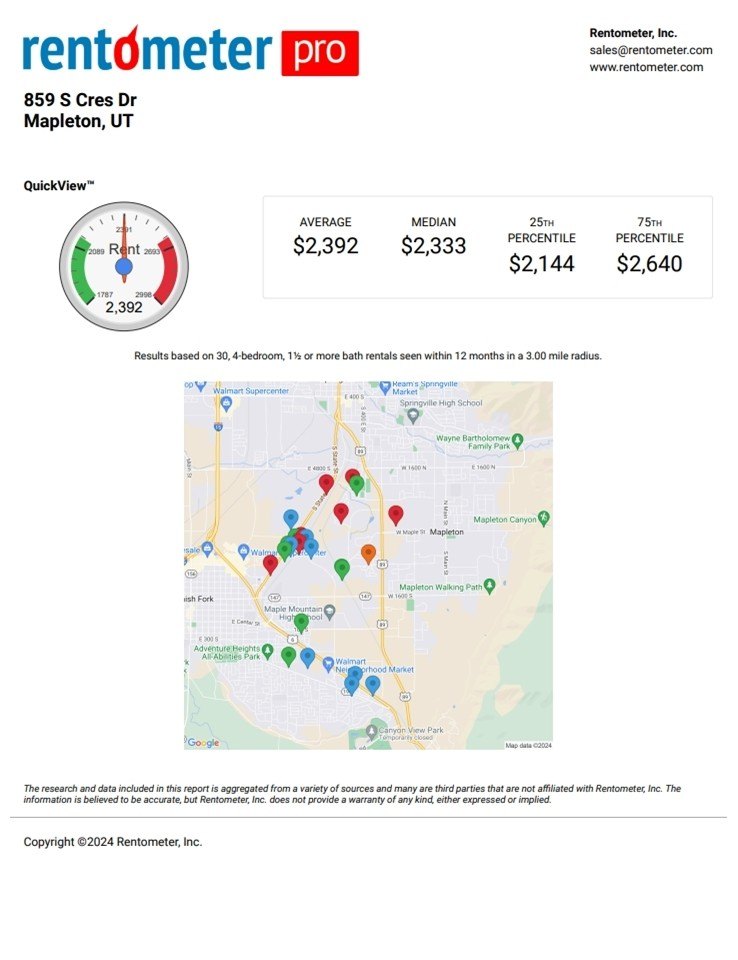
Task: Visit the www.rentometer.com link
Action: pos(646,67)
